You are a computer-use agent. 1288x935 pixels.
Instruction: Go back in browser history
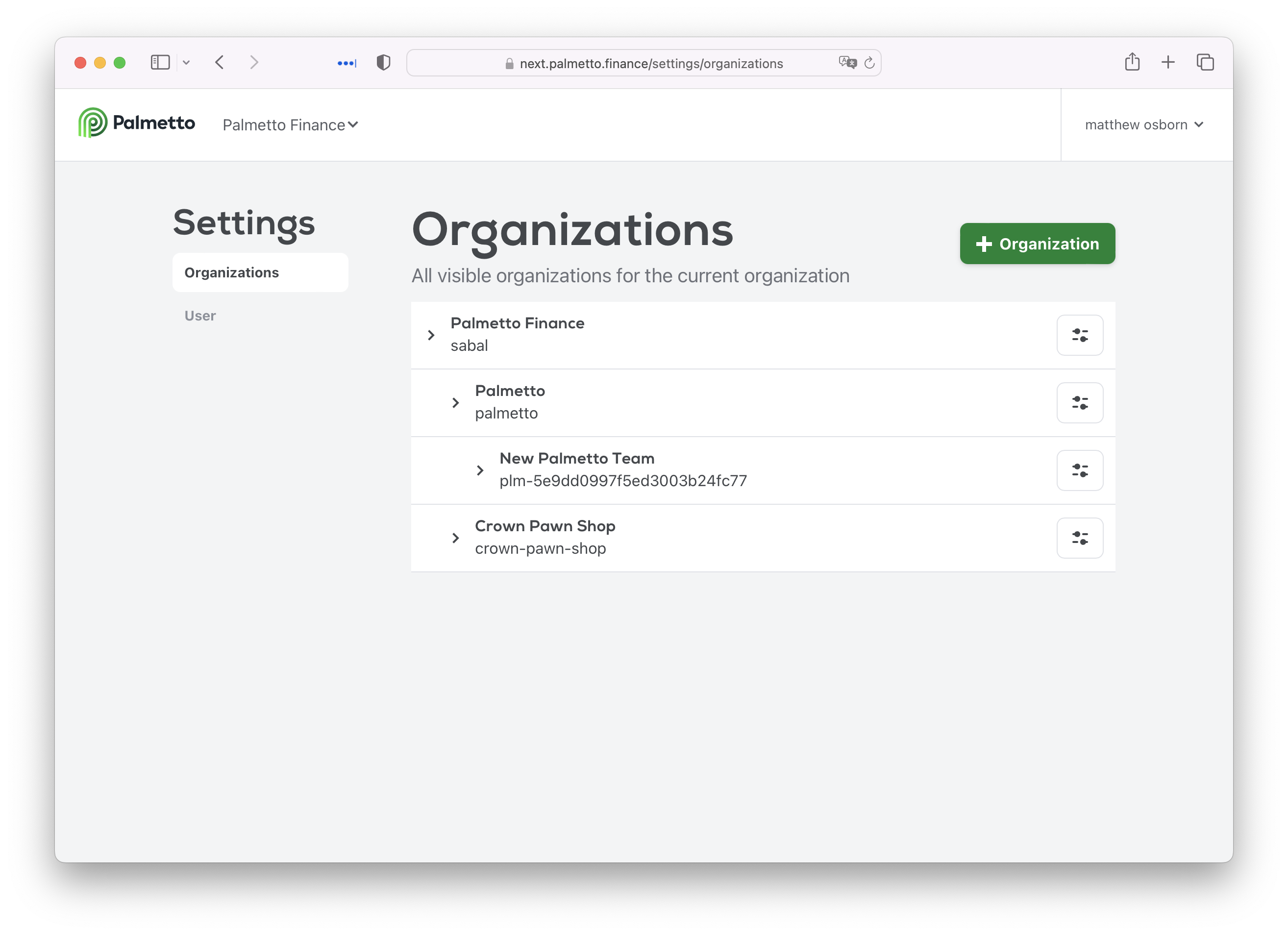pos(220,62)
